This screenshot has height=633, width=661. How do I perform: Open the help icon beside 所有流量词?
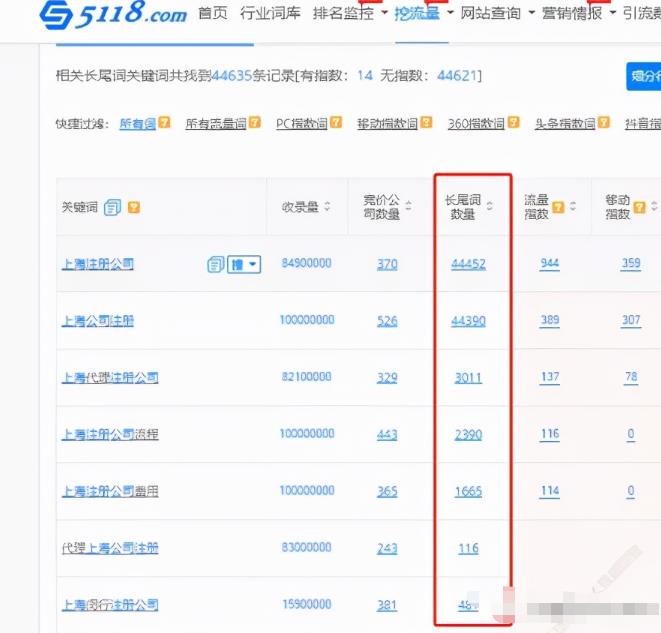(x=254, y=123)
